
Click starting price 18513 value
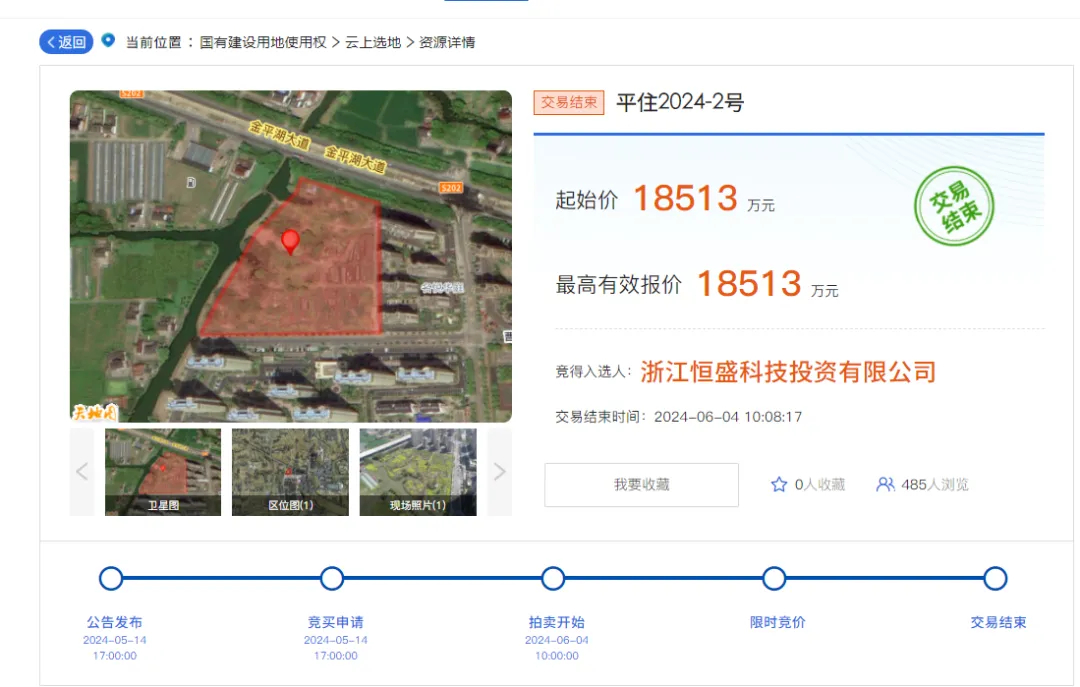685,198
